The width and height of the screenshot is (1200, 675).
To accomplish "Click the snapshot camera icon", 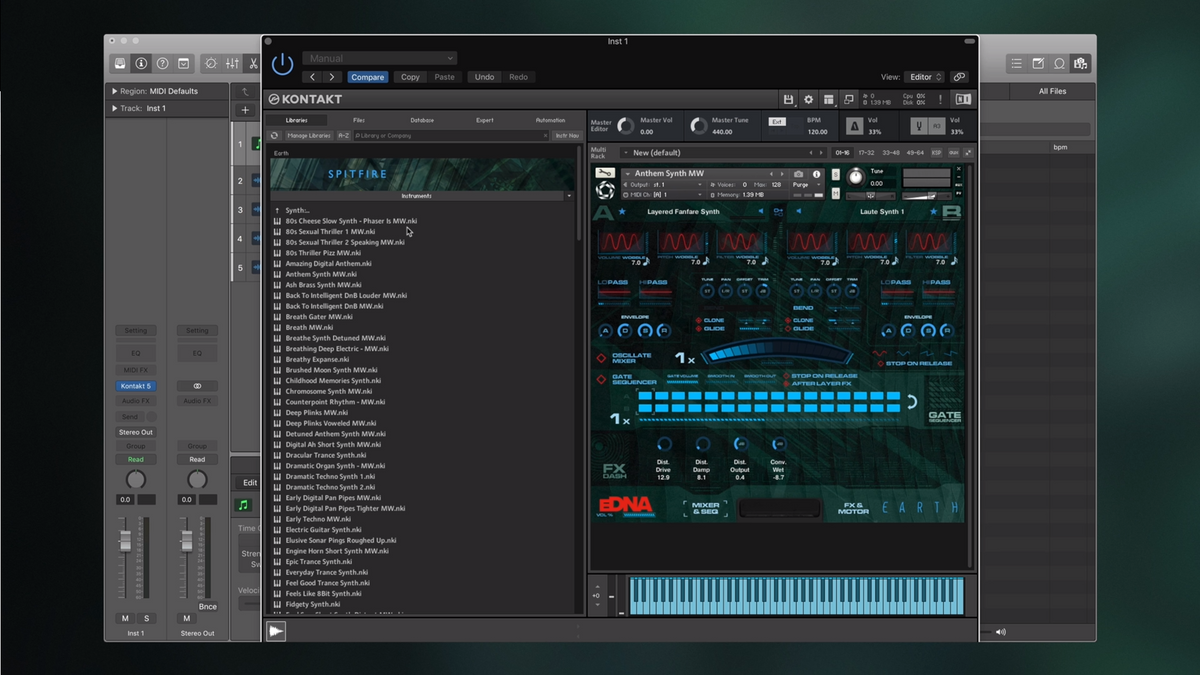I will coord(799,174).
